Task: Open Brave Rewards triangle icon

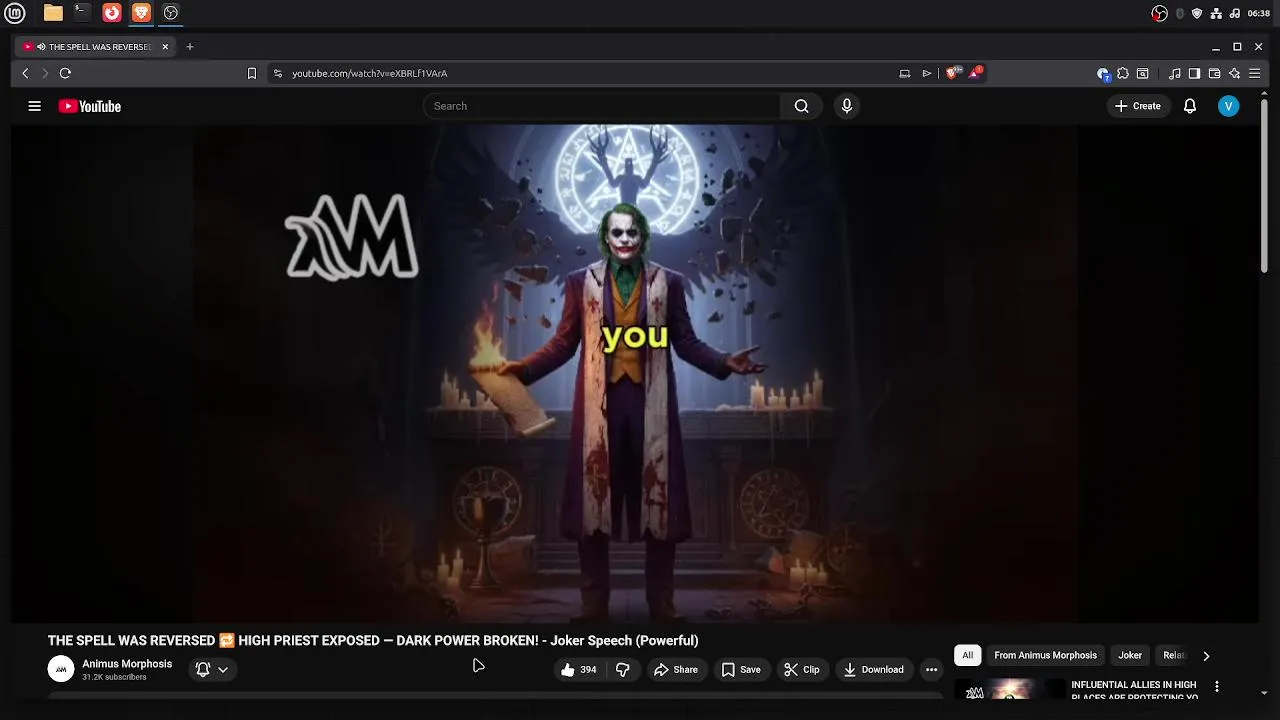Action: point(974,73)
